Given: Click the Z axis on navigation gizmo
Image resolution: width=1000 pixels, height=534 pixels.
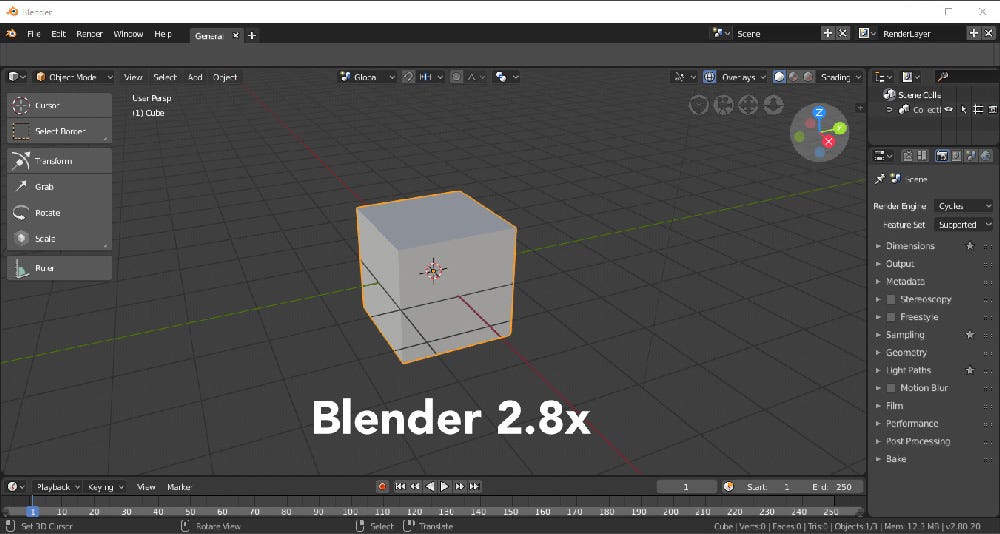Looking at the screenshot, I should 819,112.
